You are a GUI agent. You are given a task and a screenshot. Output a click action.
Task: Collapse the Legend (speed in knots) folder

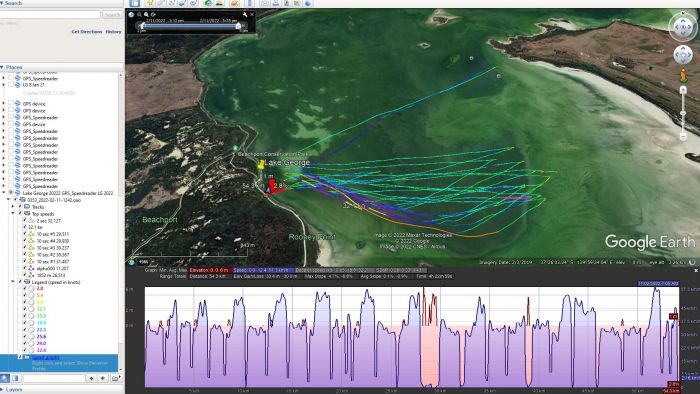(x=13, y=282)
